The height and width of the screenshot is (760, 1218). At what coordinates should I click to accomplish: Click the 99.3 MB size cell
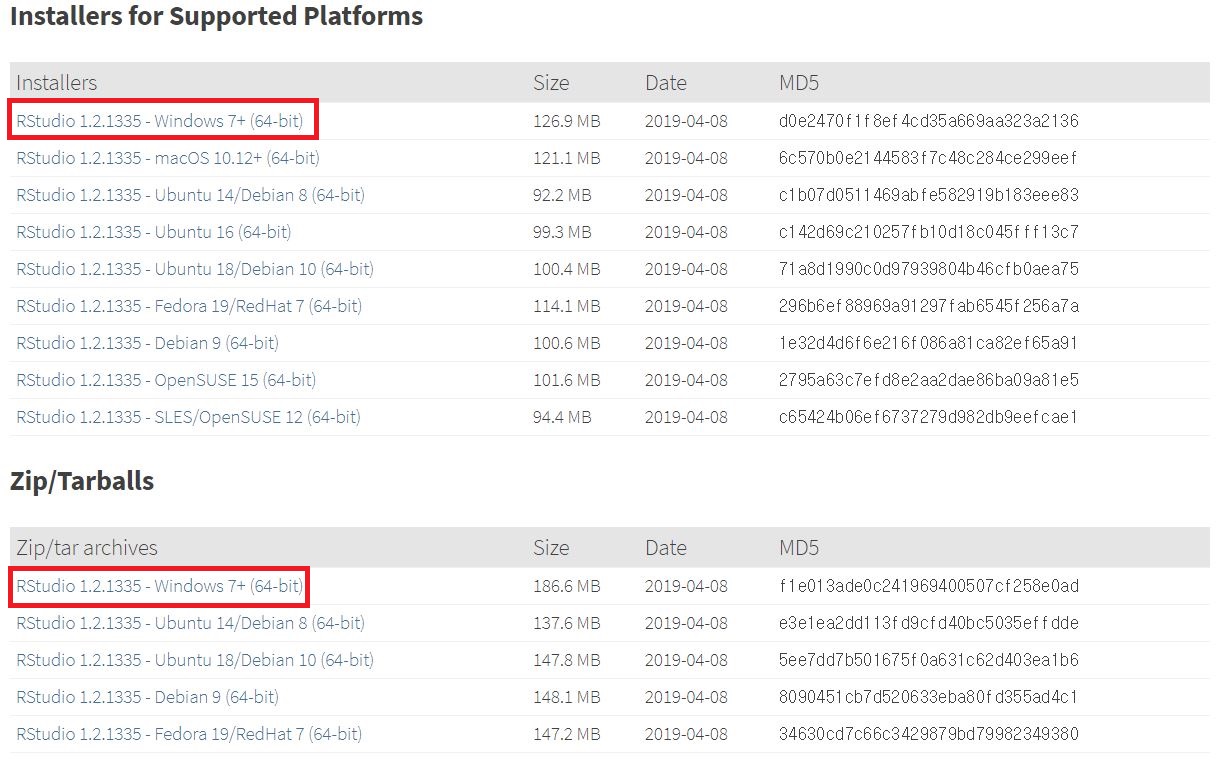tap(562, 232)
